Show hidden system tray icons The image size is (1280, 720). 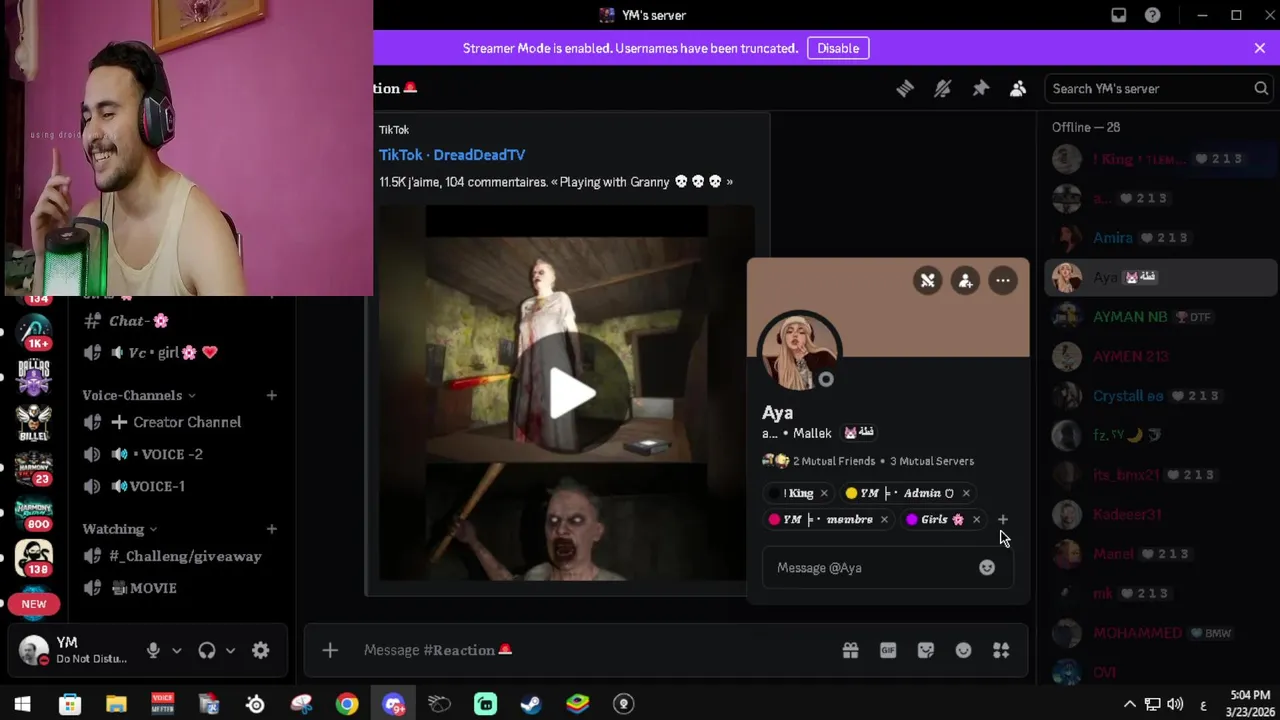(x=1130, y=704)
